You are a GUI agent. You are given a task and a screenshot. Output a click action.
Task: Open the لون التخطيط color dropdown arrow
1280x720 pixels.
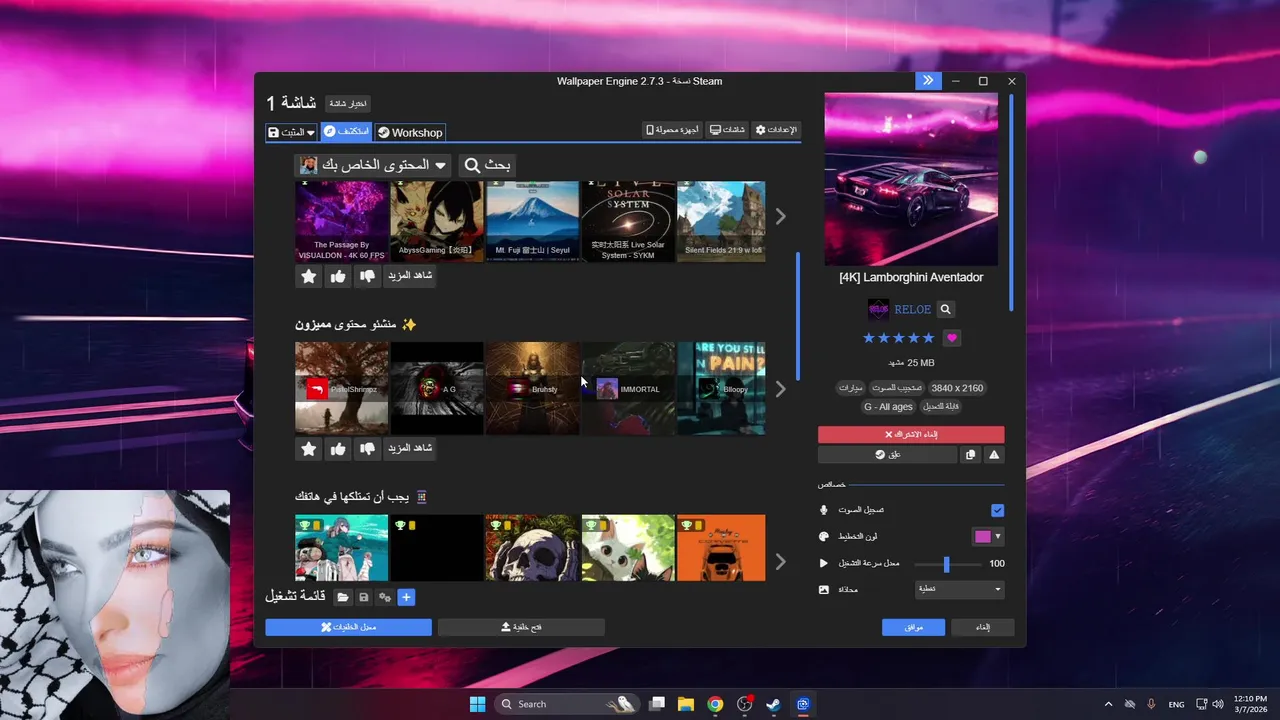pyautogui.click(x=997, y=537)
